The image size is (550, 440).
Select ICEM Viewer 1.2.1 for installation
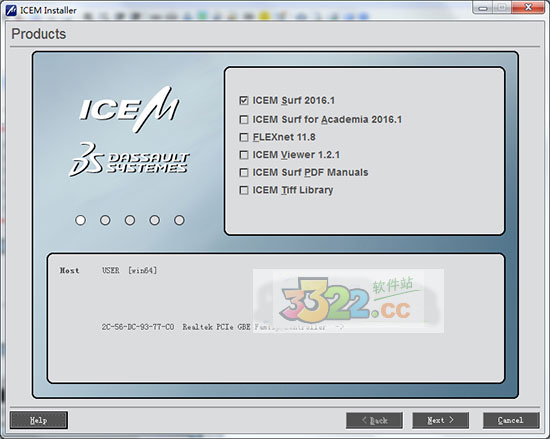point(243,155)
